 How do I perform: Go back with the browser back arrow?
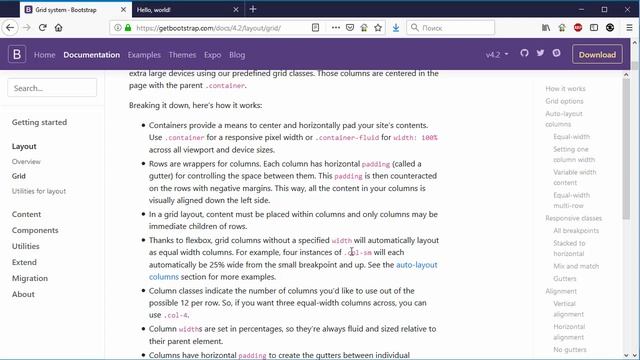pyautogui.click(x=10, y=28)
